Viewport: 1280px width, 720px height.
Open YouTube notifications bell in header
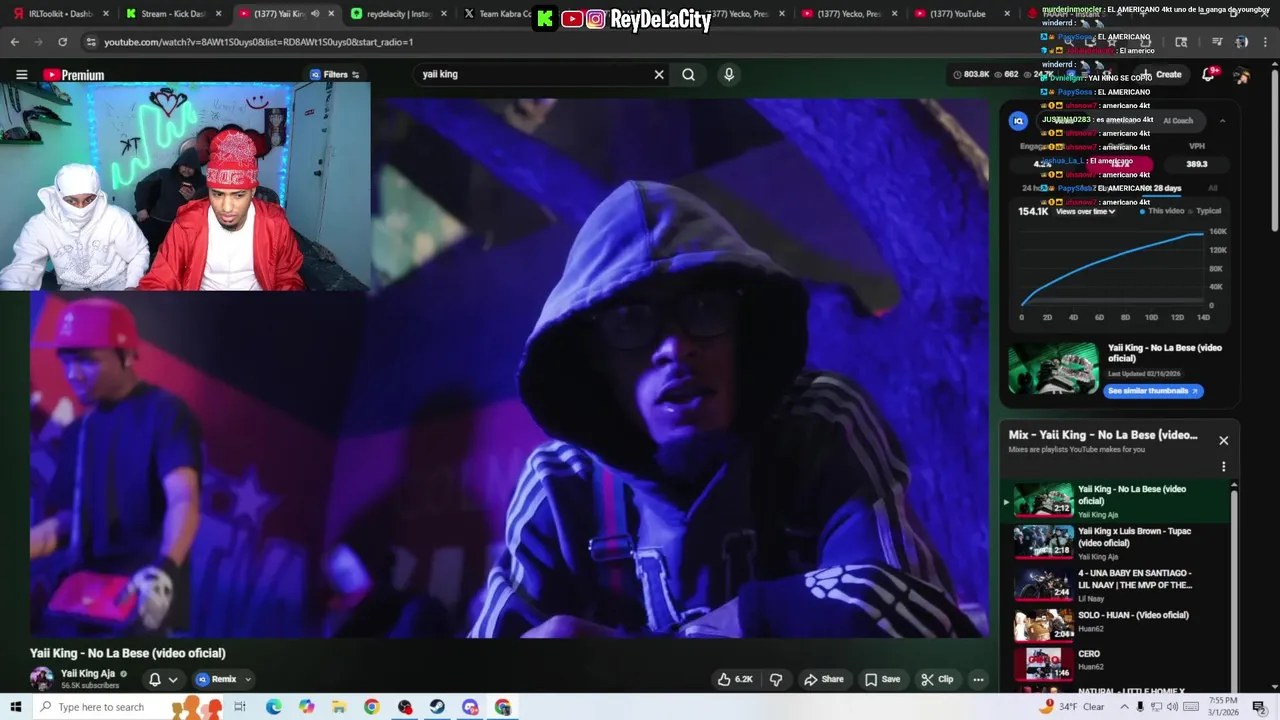(1209, 75)
